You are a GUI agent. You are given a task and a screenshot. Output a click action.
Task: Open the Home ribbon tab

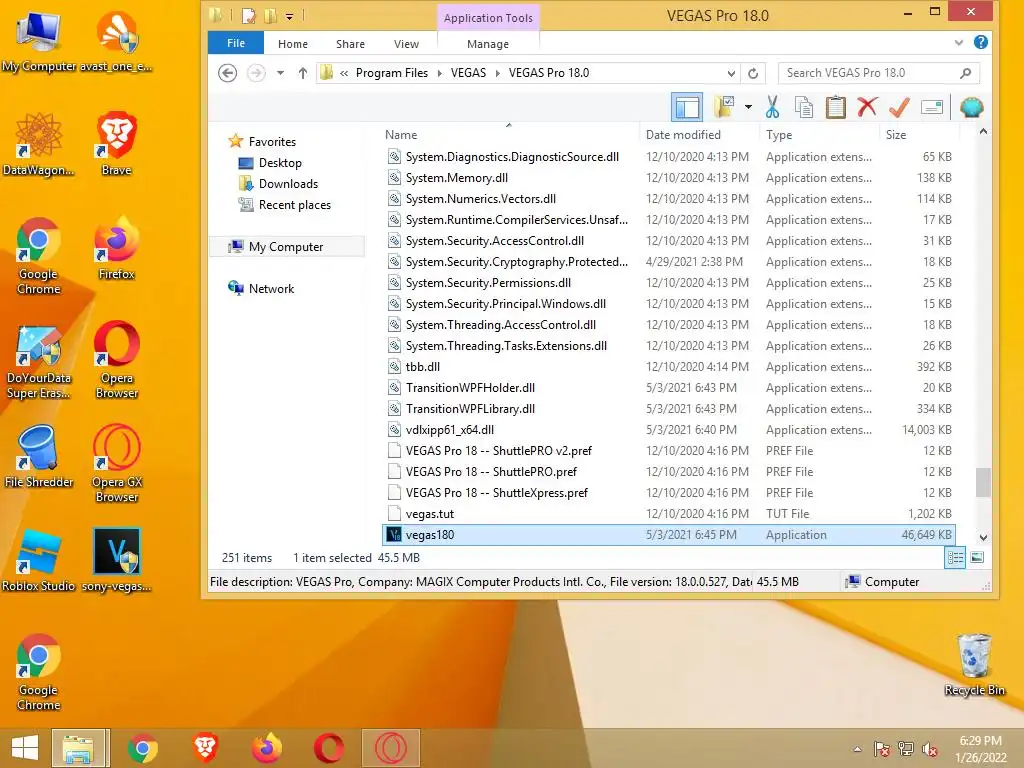293,44
